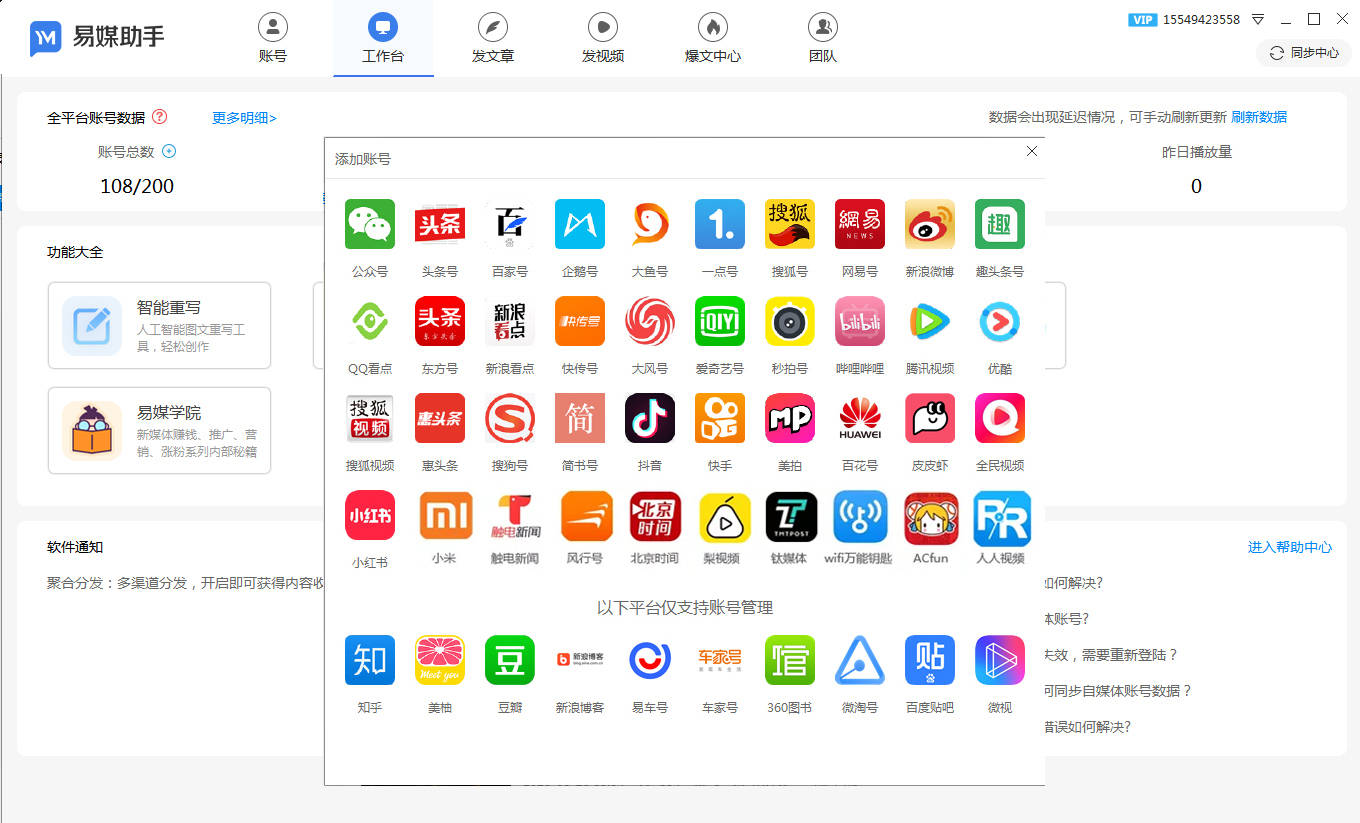Choose the 新浪博客 platform icon

pos(580,660)
